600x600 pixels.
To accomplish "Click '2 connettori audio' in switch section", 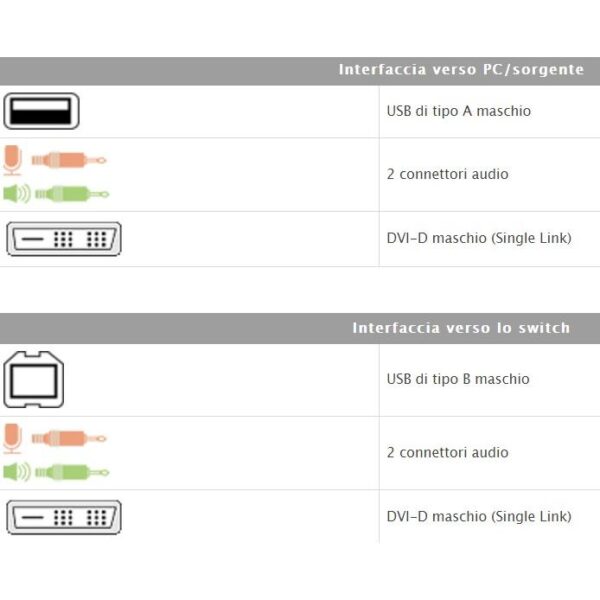I will coord(447,452).
